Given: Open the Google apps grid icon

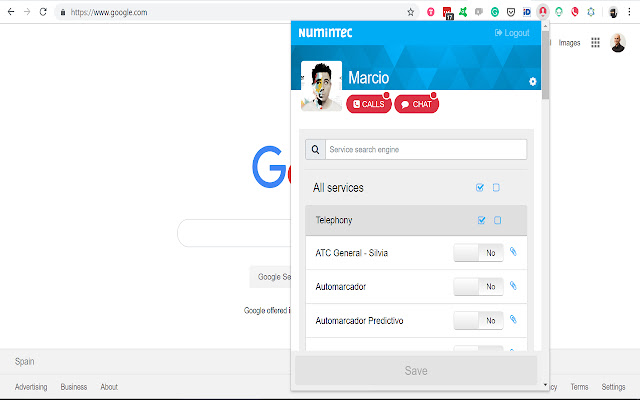Looking at the screenshot, I should click(596, 42).
